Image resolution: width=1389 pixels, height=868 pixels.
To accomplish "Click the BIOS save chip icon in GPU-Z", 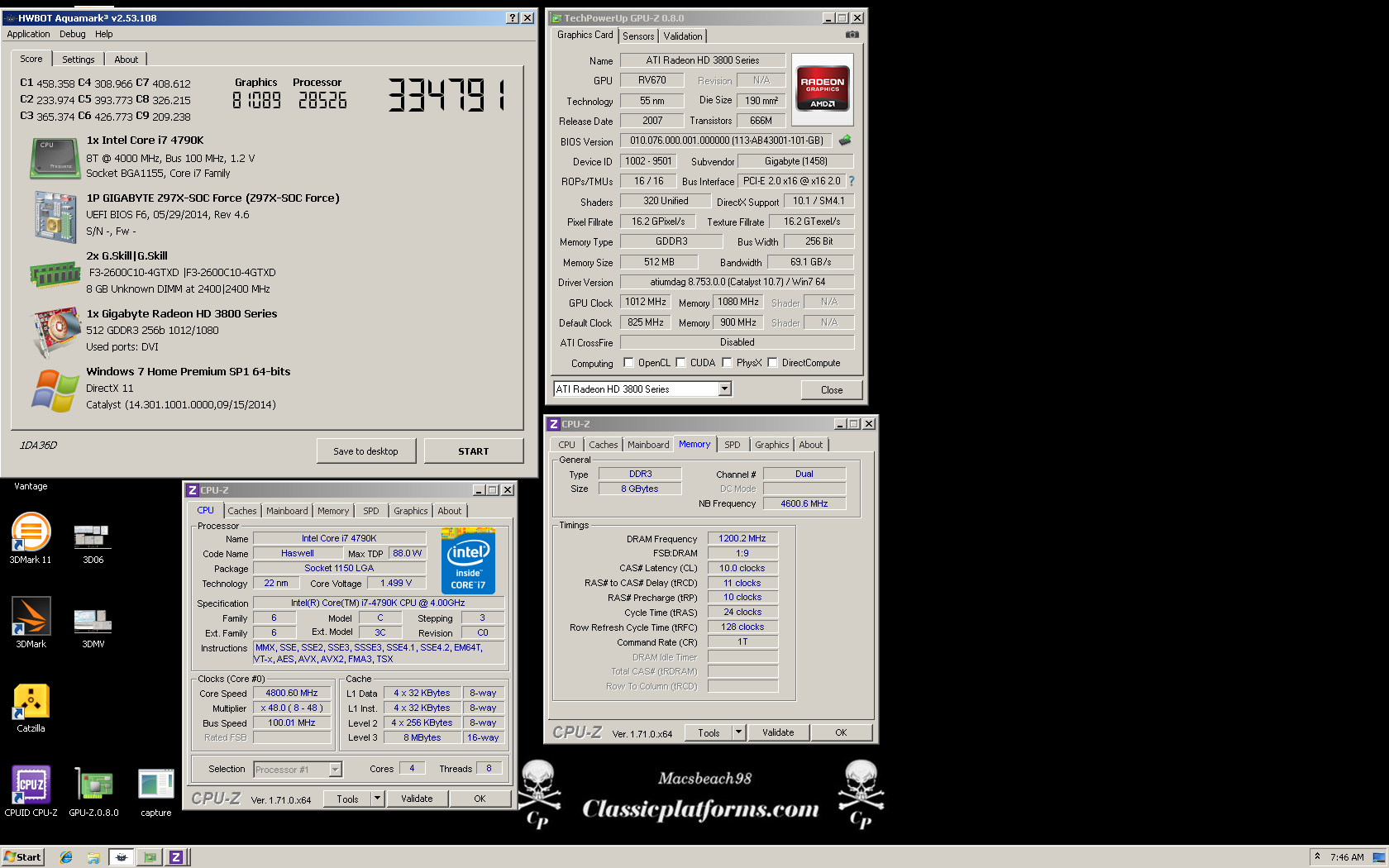I will pyautogui.click(x=845, y=141).
